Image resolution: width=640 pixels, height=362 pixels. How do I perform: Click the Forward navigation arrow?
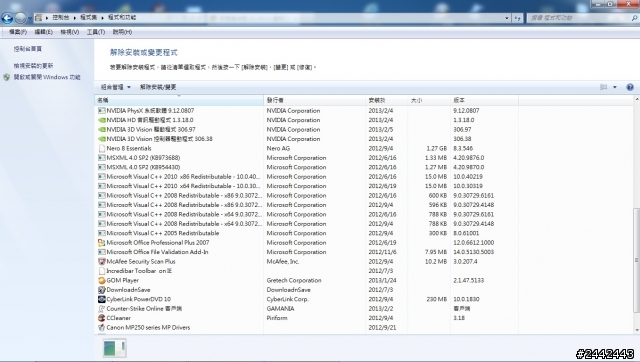(20, 18)
